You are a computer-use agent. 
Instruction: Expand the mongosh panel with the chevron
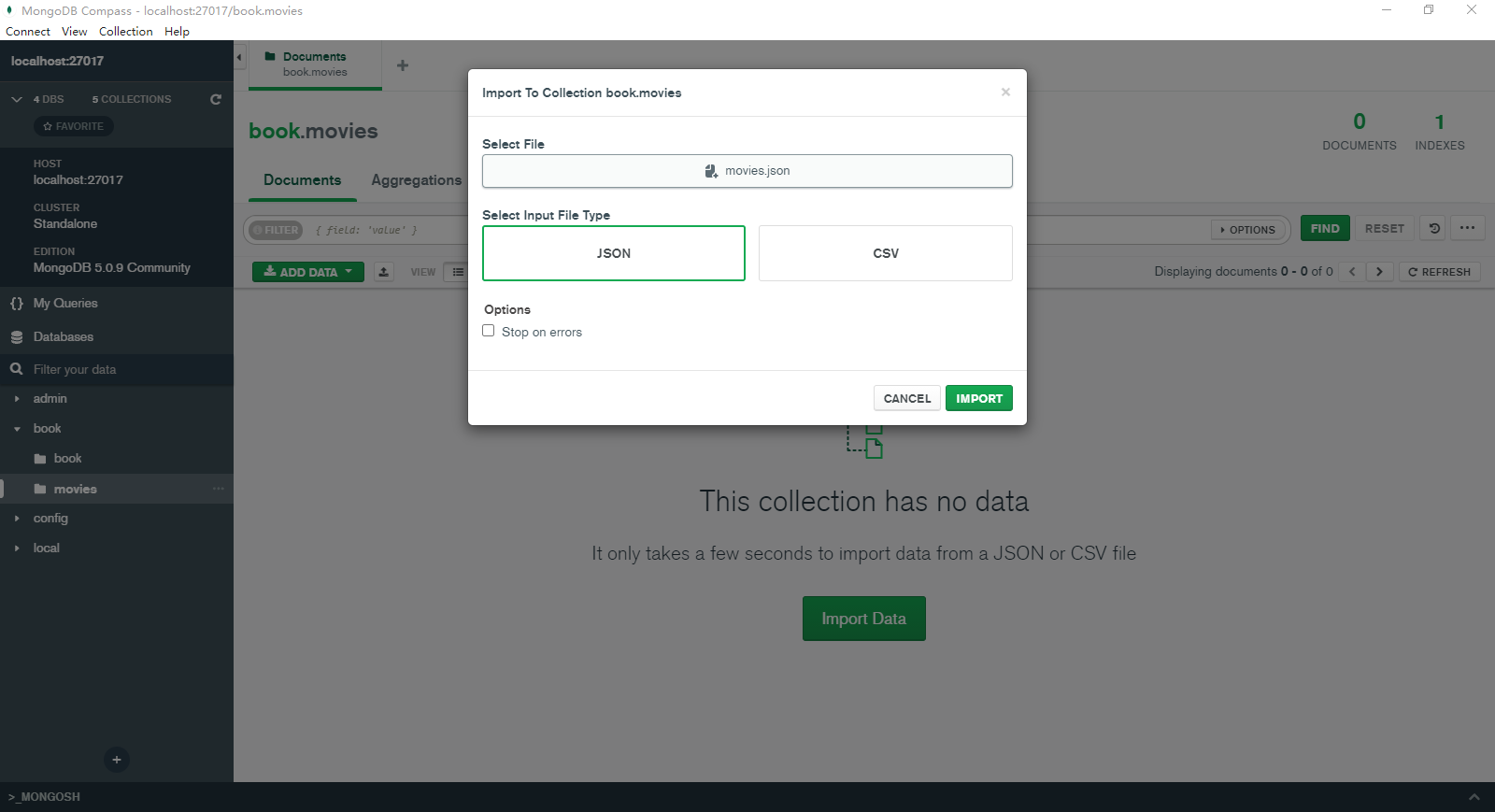click(x=1474, y=797)
